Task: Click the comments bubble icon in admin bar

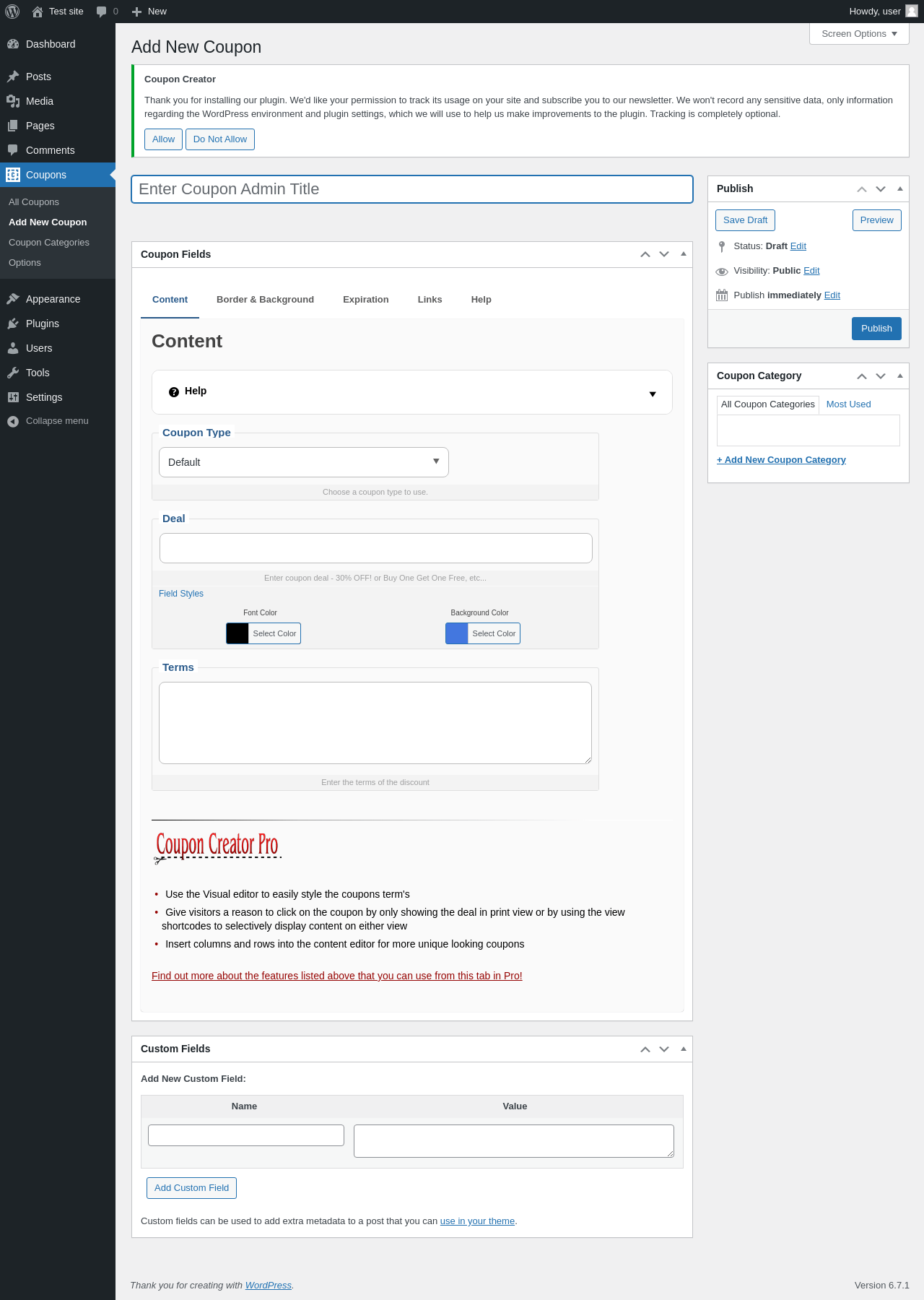Action: click(x=102, y=12)
